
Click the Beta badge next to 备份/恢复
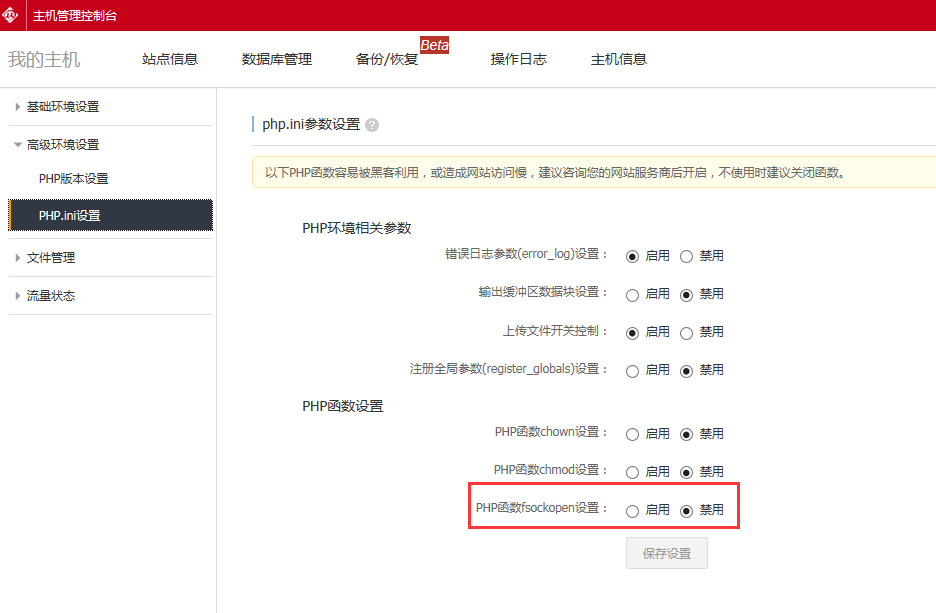pyautogui.click(x=434, y=45)
